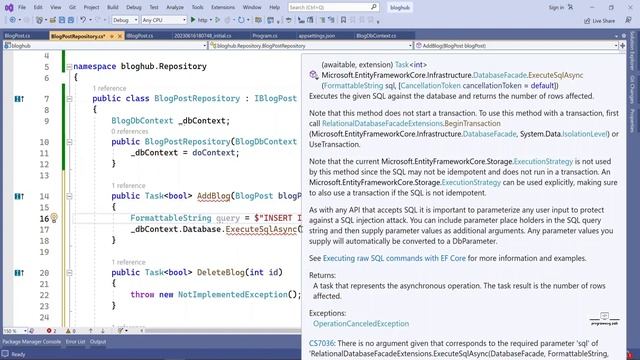640x360 pixels.
Task: Open the Edit menu
Action: tap(38, 7)
